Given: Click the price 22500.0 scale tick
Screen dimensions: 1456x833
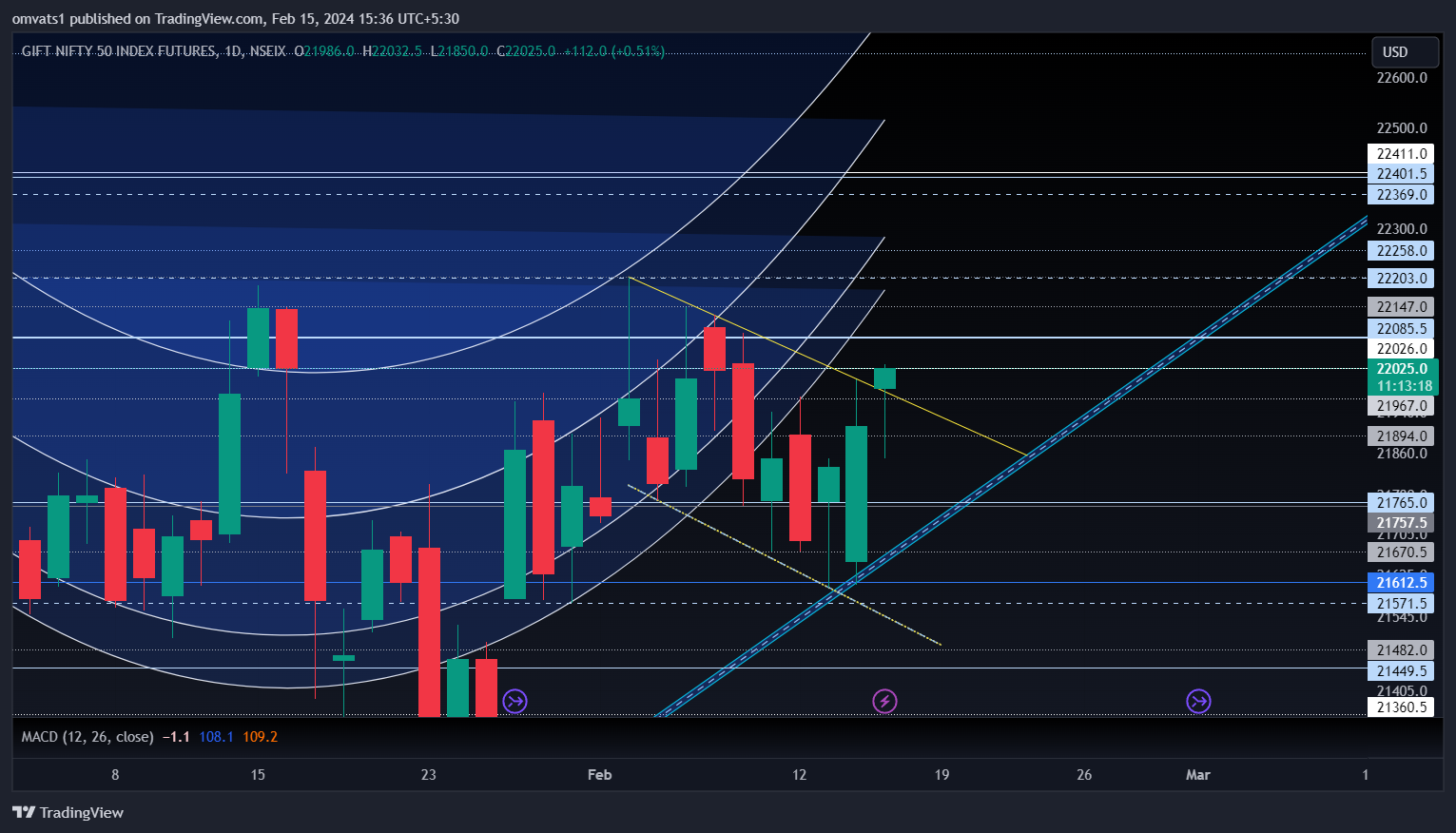Looking at the screenshot, I should pos(1402,128).
